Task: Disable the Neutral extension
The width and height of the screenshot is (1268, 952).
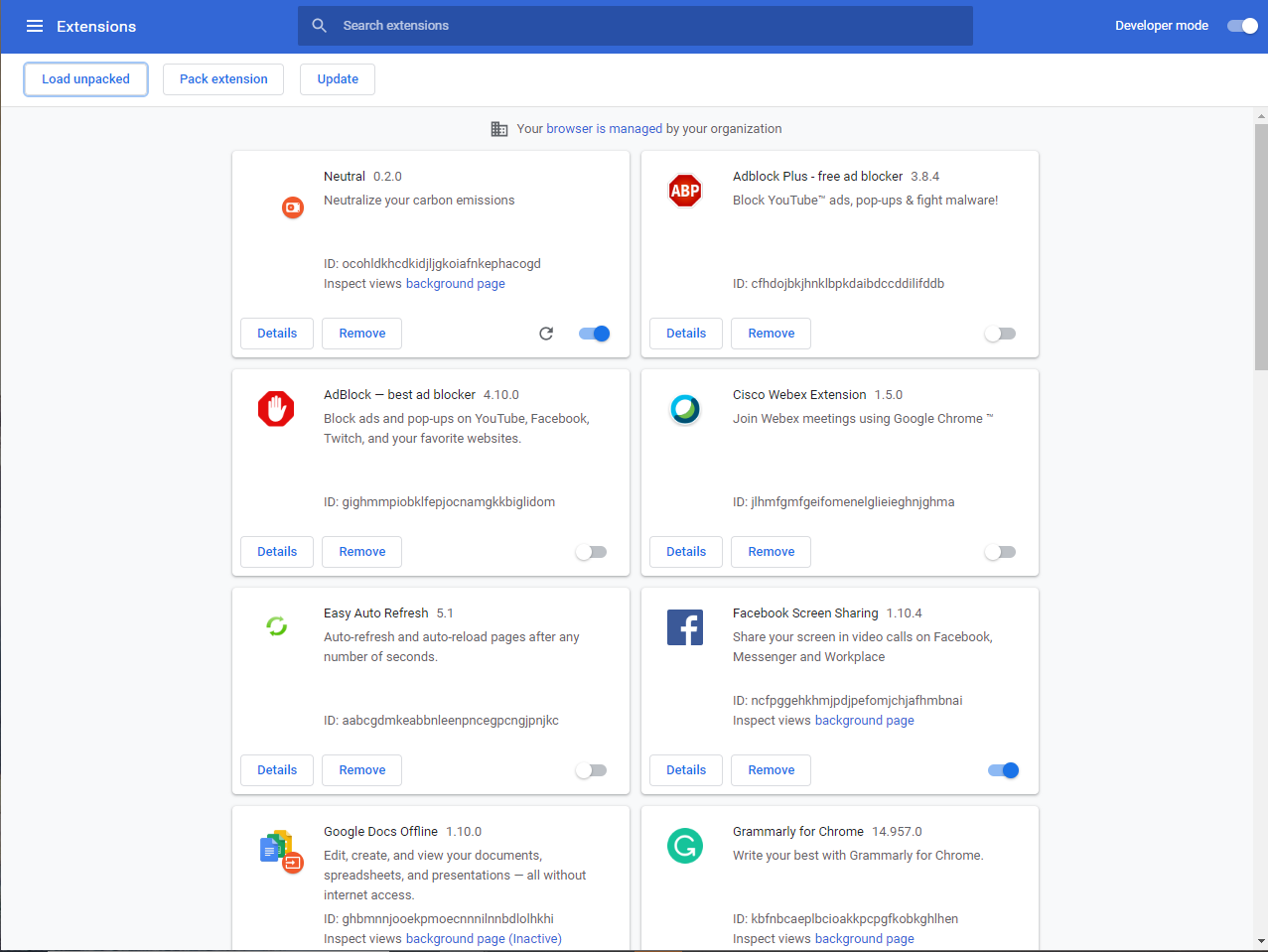Action: coord(594,334)
